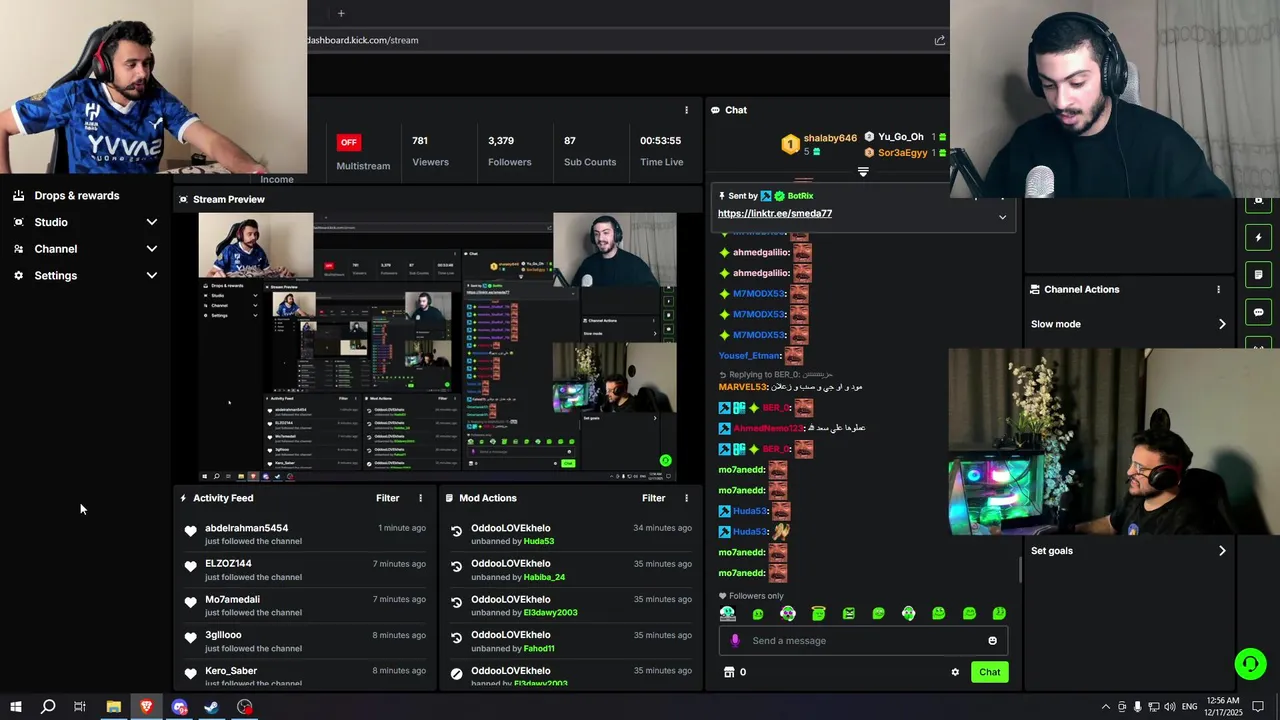1280x720 pixels.
Task: Expand the chat leaderboard toggle arrow
Action: (x=863, y=172)
